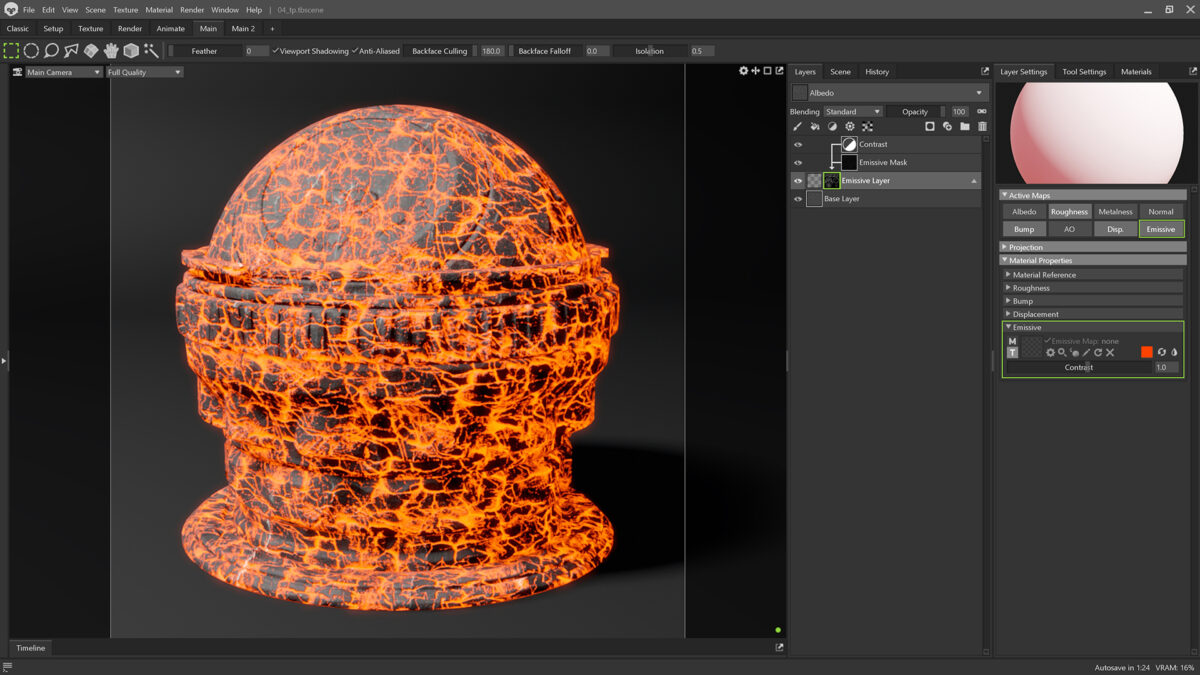The width and height of the screenshot is (1200, 675).
Task: Create a new folder in the Layers panel
Action: point(963,126)
